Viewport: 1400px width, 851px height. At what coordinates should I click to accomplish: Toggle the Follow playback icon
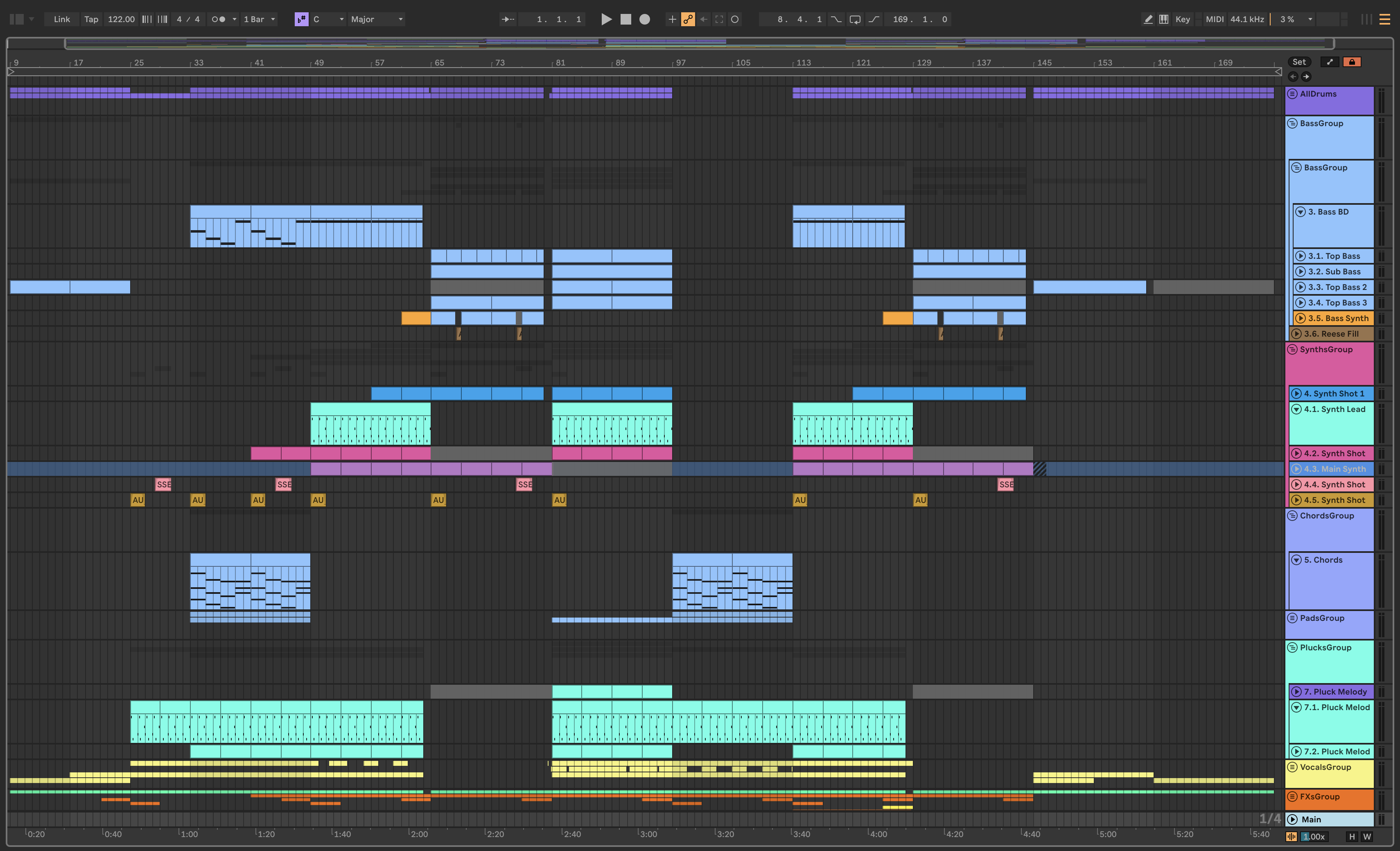[x=507, y=19]
